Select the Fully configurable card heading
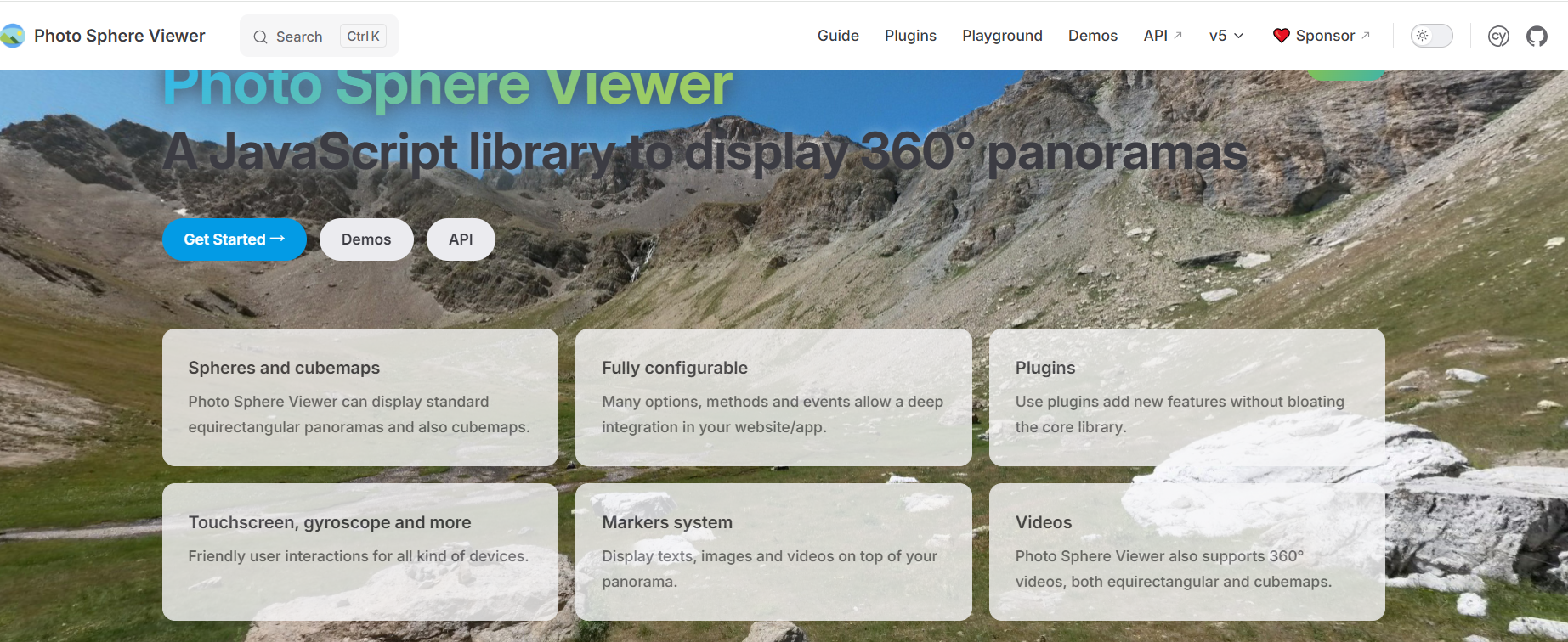This screenshot has width=1568, height=642. click(675, 368)
